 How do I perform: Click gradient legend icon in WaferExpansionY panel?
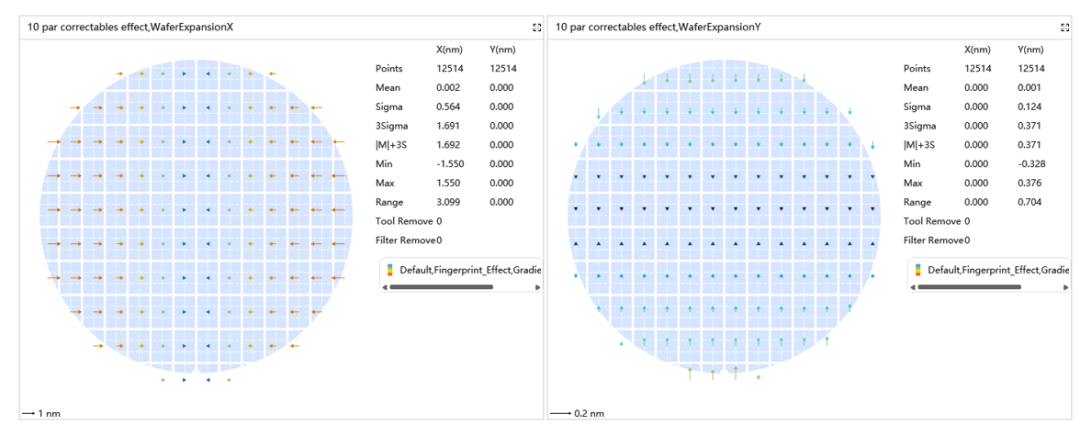point(917,269)
